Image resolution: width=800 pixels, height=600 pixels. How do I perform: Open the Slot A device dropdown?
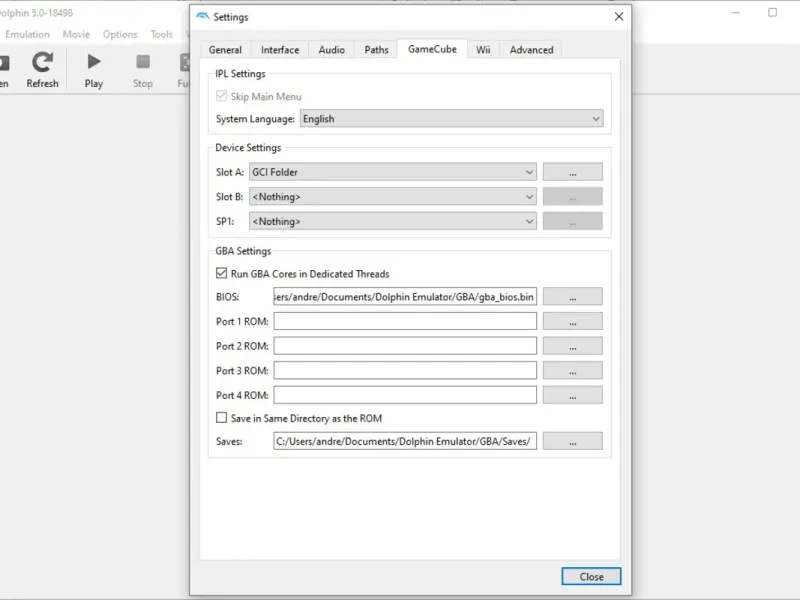(x=393, y=172)
